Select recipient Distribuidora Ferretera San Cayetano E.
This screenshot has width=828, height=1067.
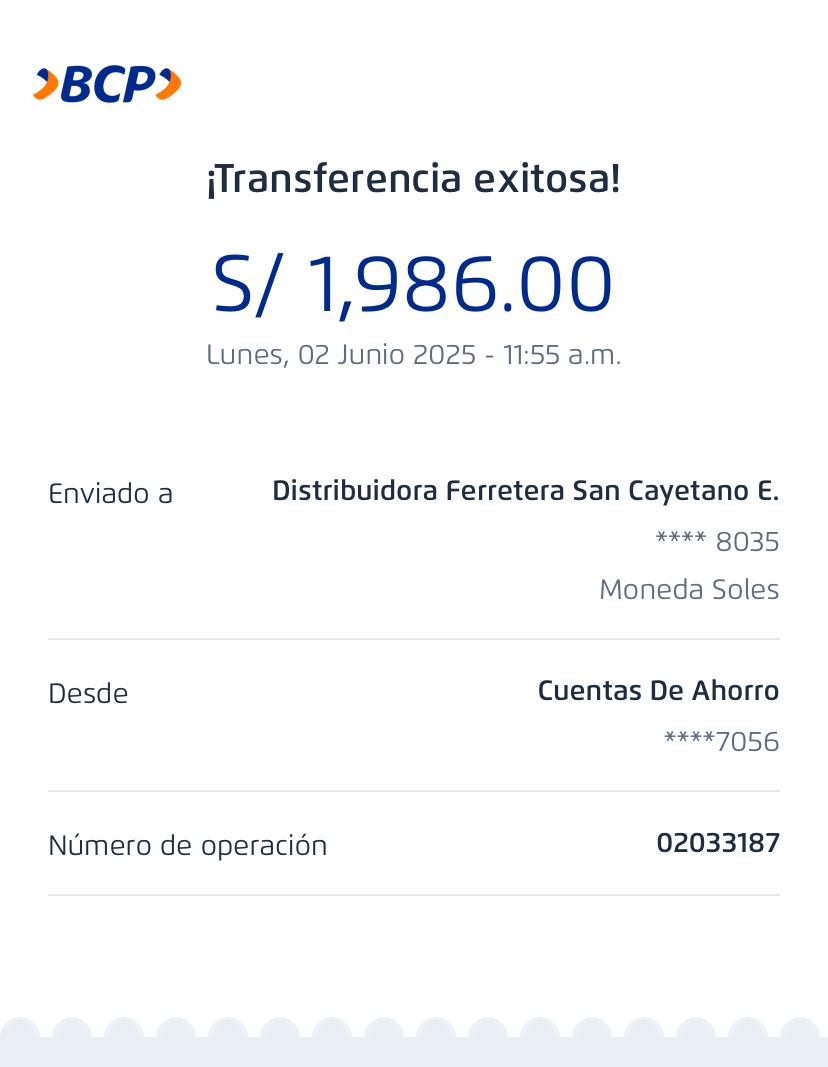(x=525, y=491)
